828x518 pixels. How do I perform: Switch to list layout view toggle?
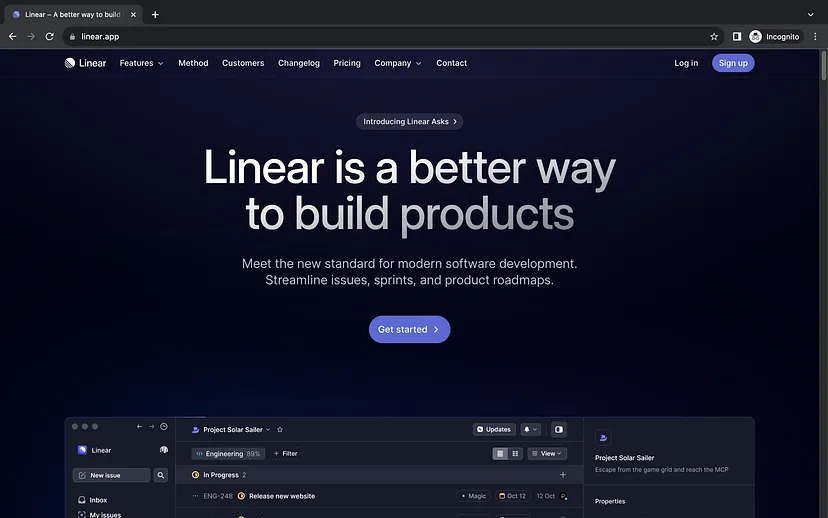click(500, 453)
